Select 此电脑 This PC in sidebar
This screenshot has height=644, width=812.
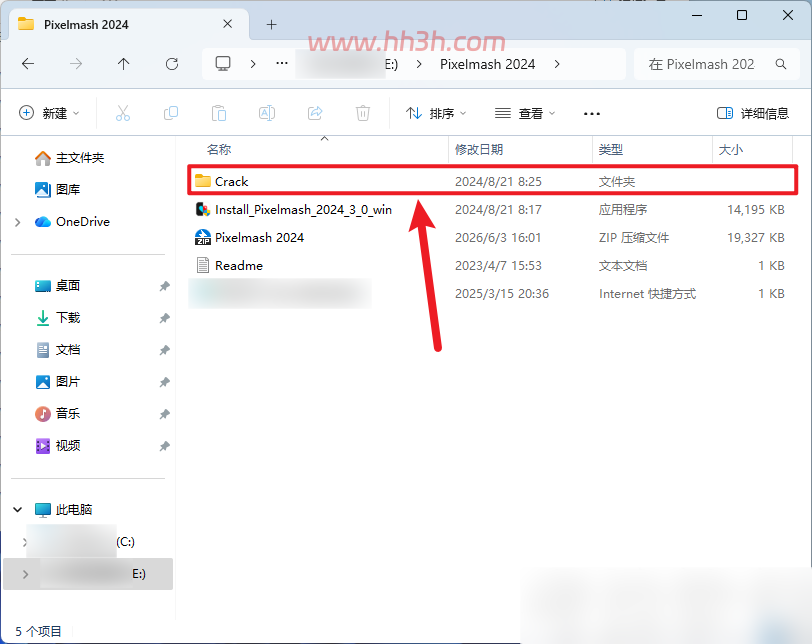(63, 510)
